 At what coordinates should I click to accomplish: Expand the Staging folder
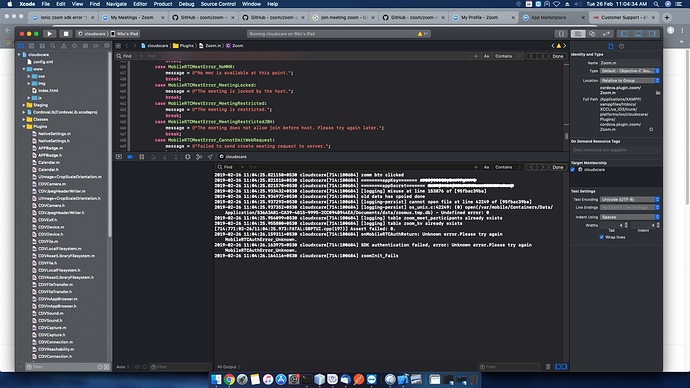(x=24, y=105)
